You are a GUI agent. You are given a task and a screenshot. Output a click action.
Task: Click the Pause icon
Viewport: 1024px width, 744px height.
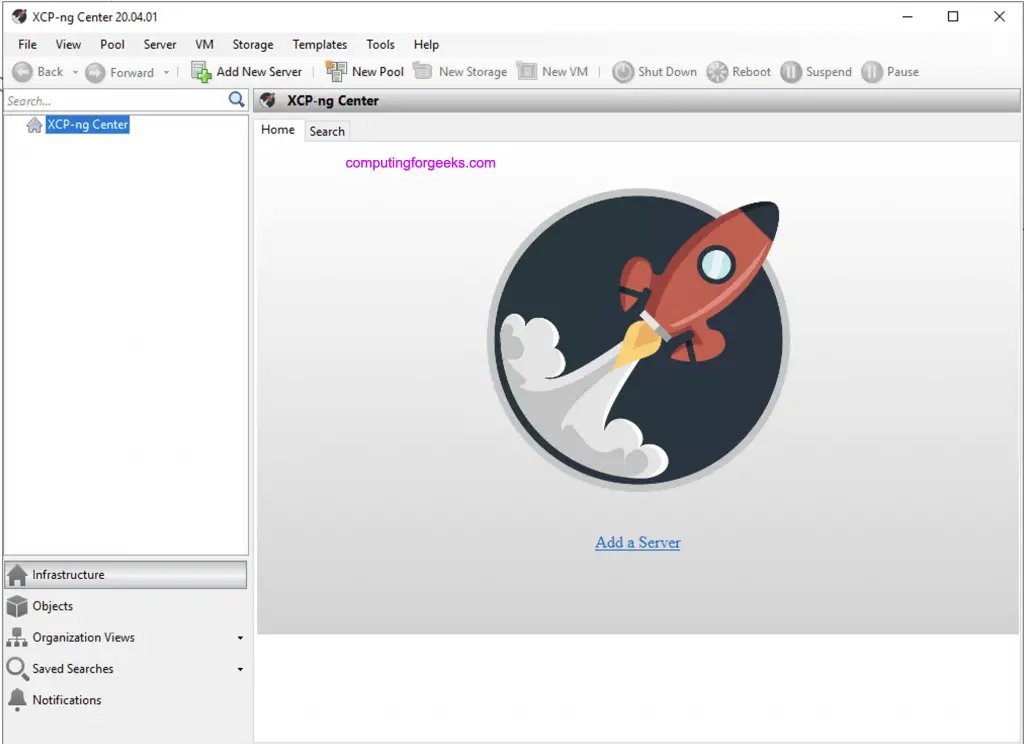click(872, 72)
